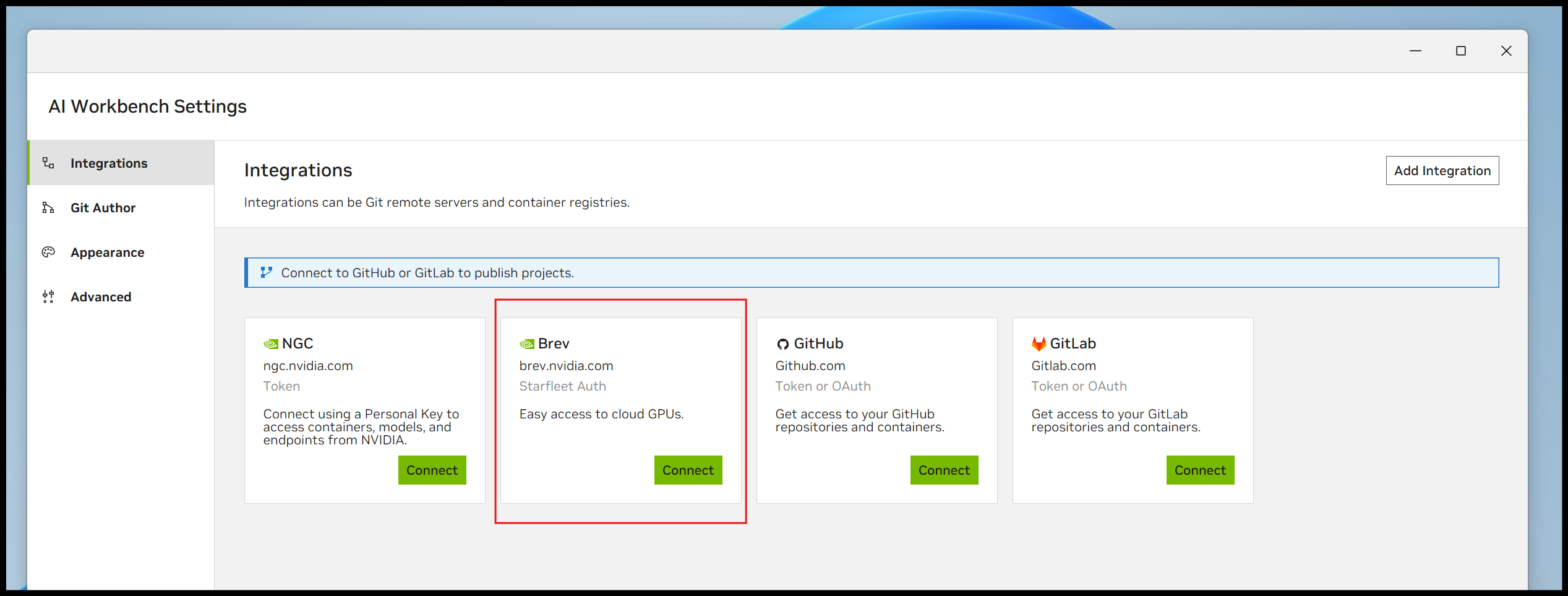Click the 'Git remote servers and container registries' description
The height and width of the screenshot is (596, 1568).
point(437,202)
